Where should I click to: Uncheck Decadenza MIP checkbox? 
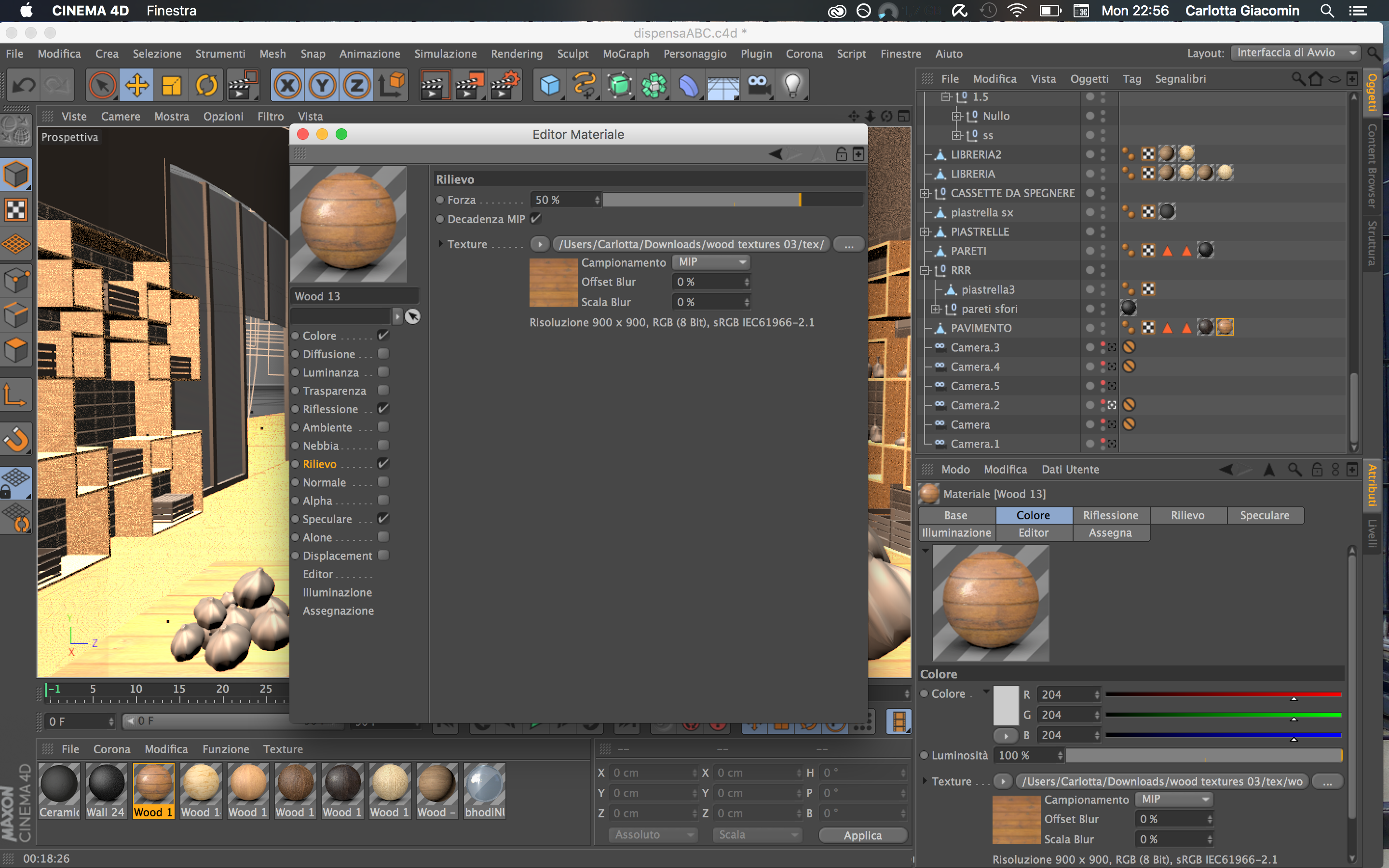tap(535, 219)
